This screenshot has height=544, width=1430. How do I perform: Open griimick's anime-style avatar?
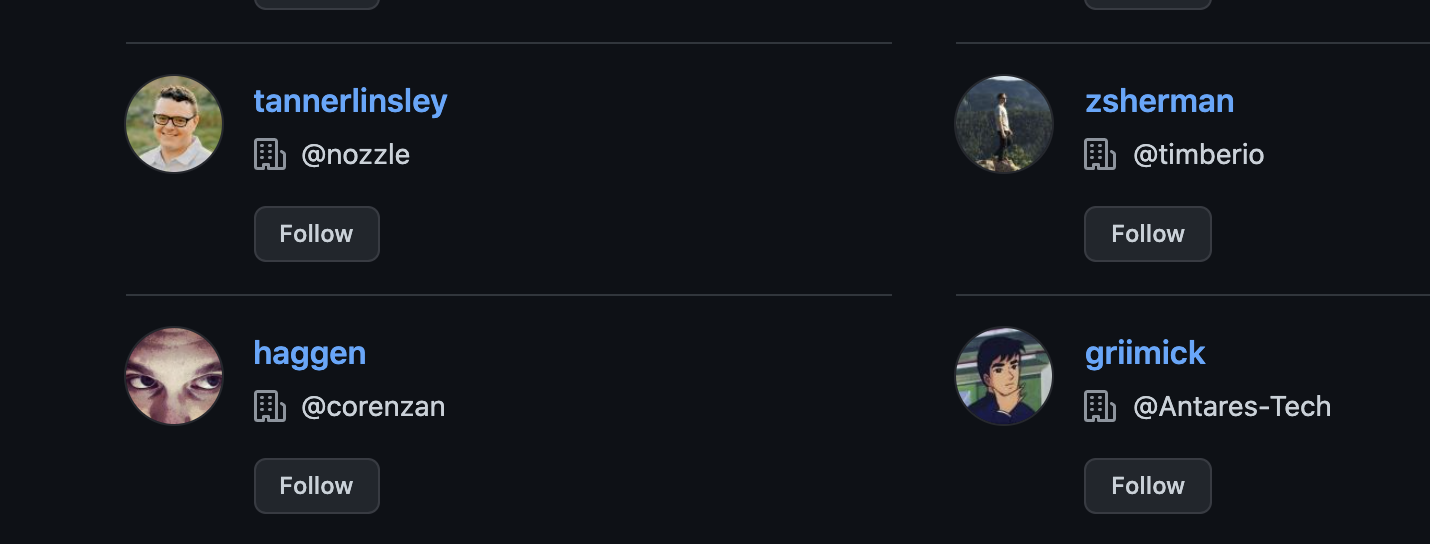tap(1004, 376)
